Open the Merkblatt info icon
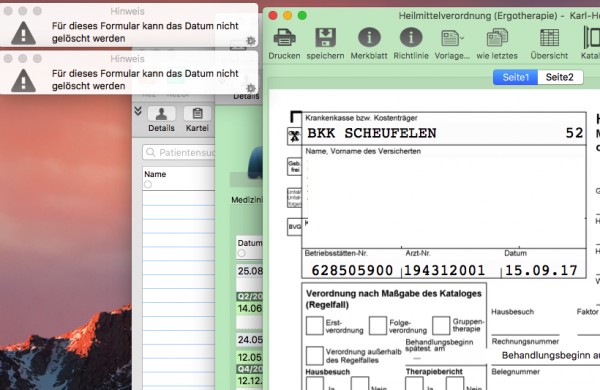This screenshot has width=600, height=390. 369,38
